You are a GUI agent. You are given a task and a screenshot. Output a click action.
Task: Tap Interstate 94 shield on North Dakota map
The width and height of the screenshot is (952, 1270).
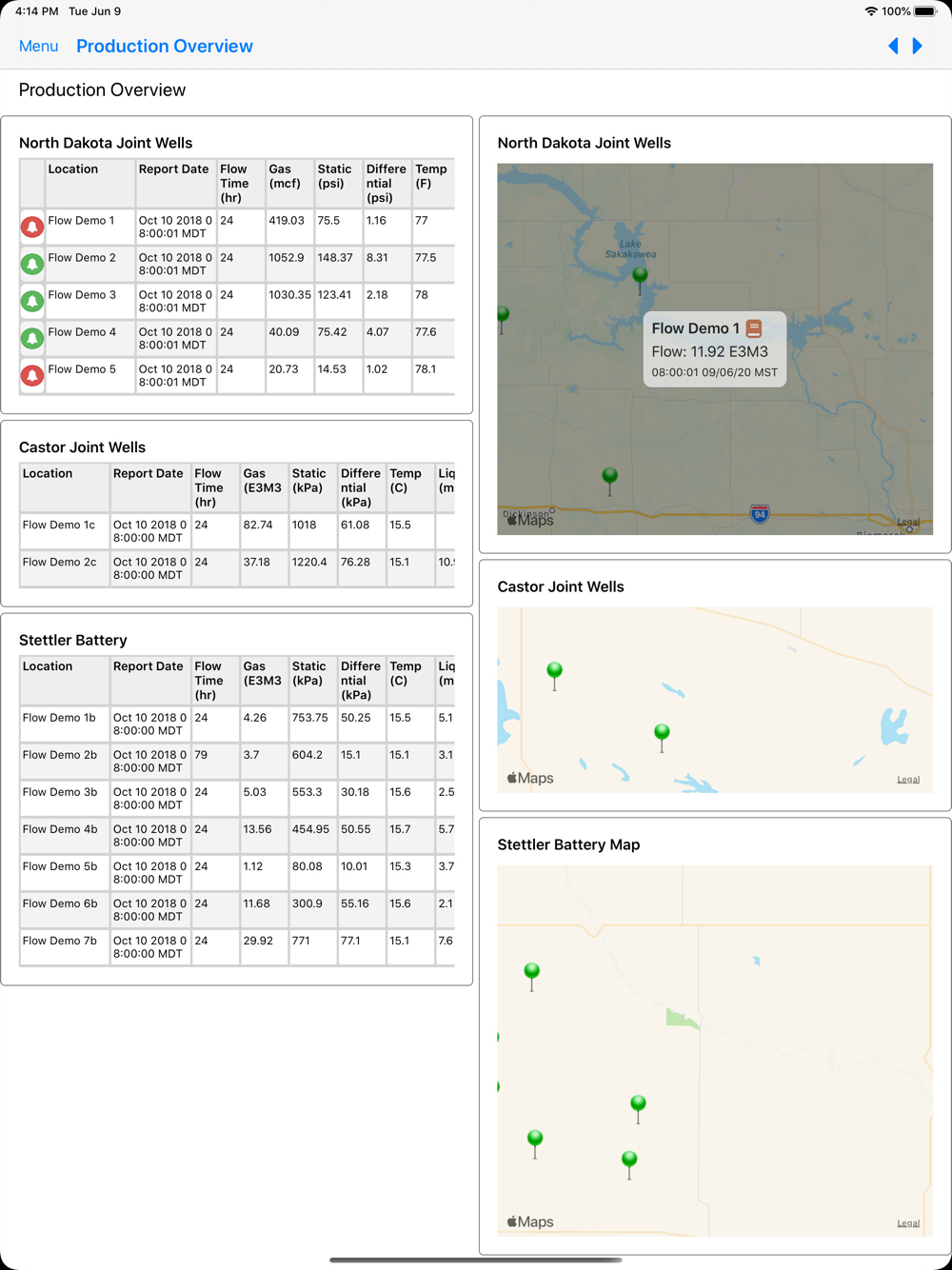click(760, 514)
